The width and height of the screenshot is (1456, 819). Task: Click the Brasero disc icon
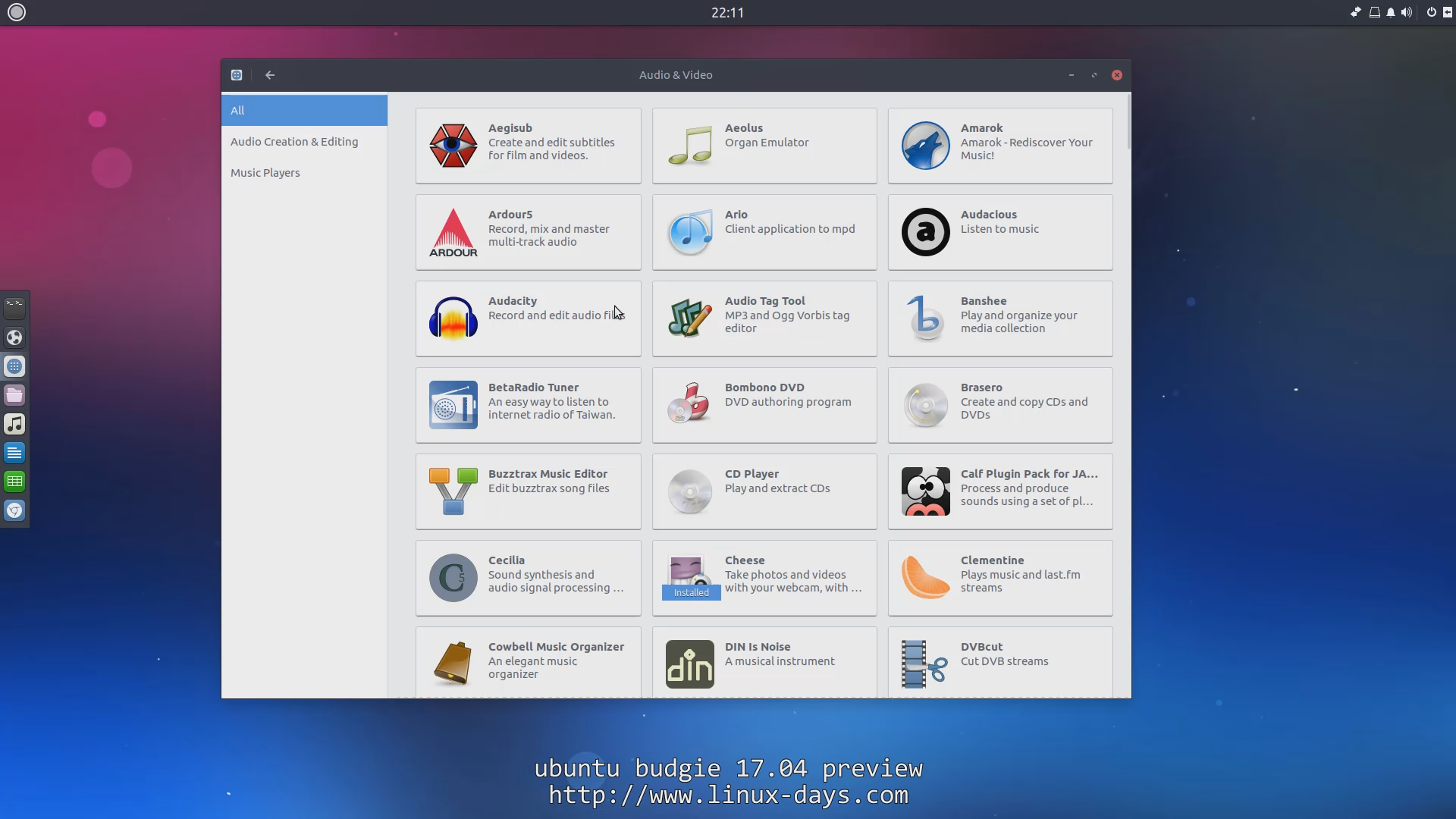click(925, 405)
